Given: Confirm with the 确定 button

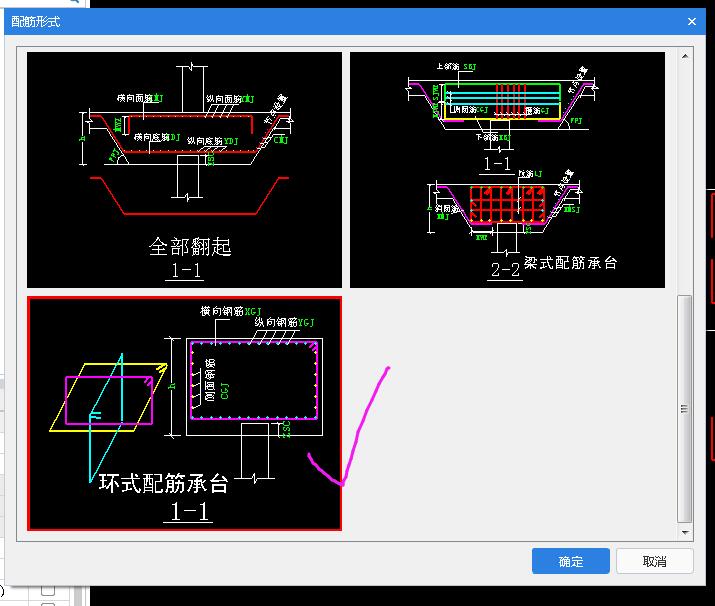Looking at the screenshot, I should (570, 561).
